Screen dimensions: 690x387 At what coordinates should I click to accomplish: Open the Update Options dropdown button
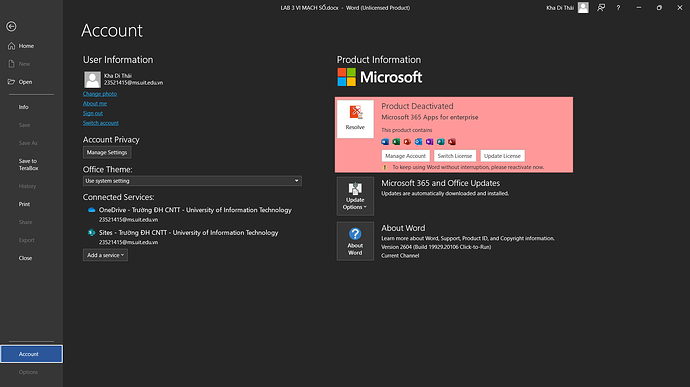[x=355, y=196]
